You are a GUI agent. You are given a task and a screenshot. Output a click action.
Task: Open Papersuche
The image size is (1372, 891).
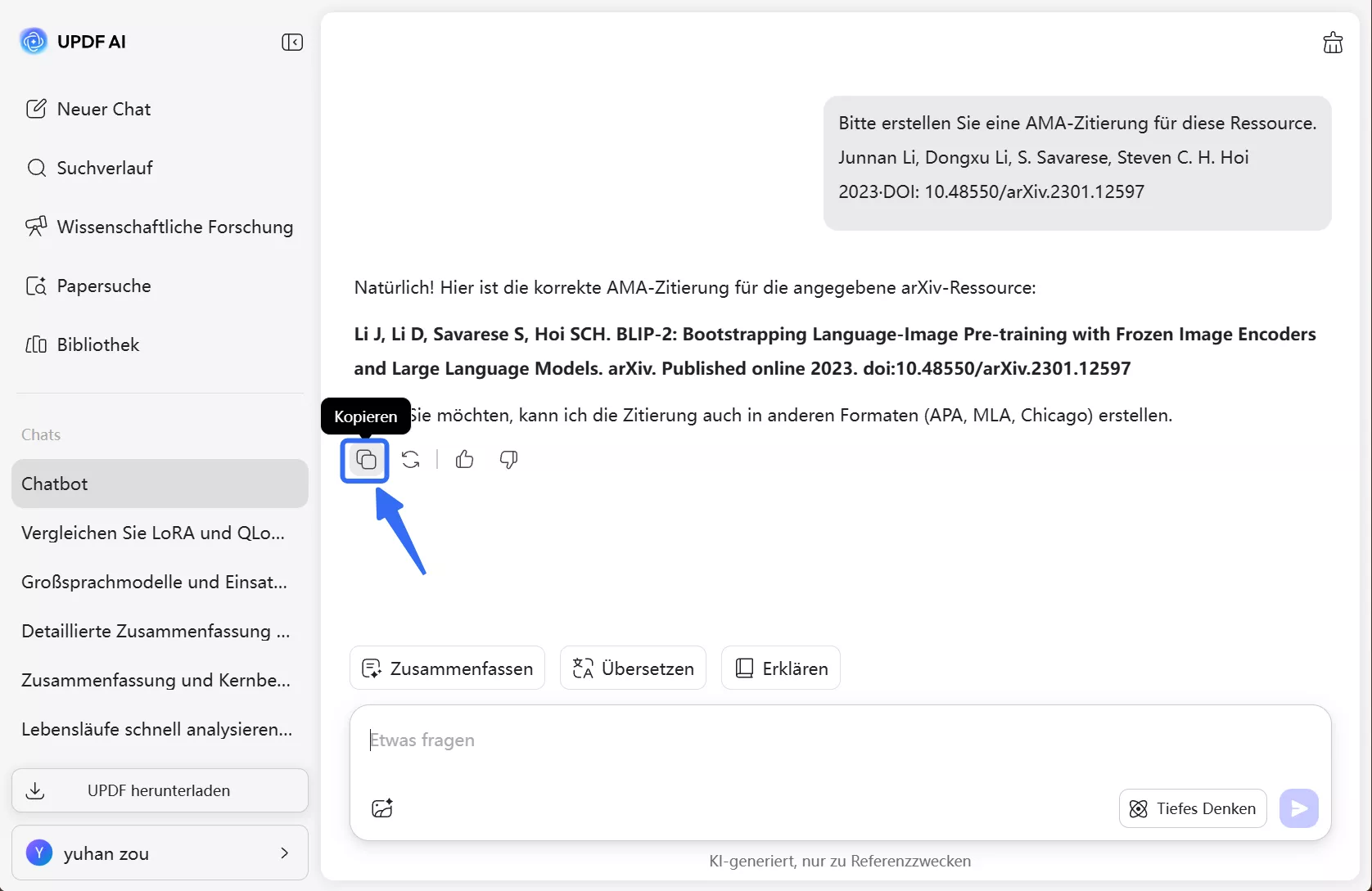(88, 286)
